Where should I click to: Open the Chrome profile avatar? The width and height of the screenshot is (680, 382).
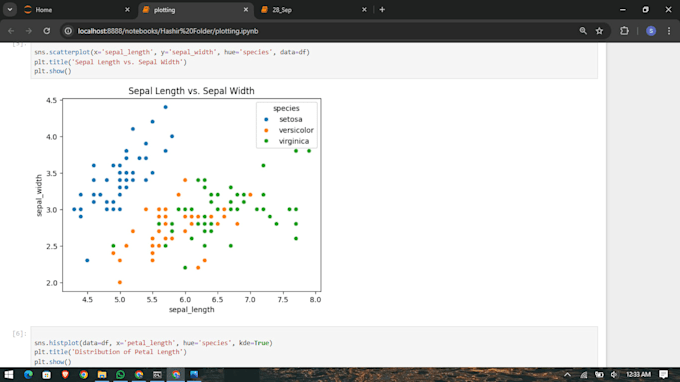(651, 31)
